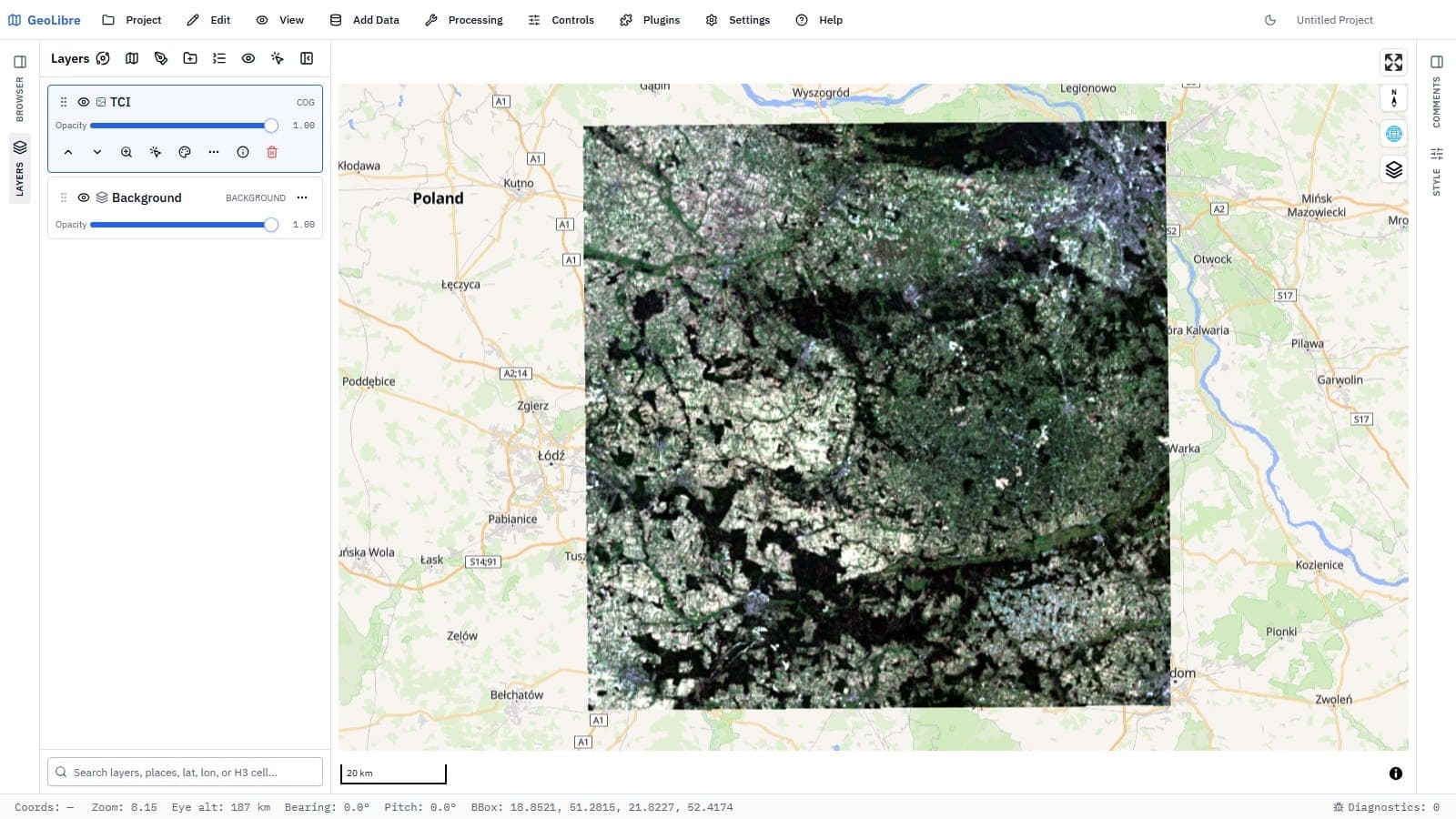Switch to globe projection

1393,134
